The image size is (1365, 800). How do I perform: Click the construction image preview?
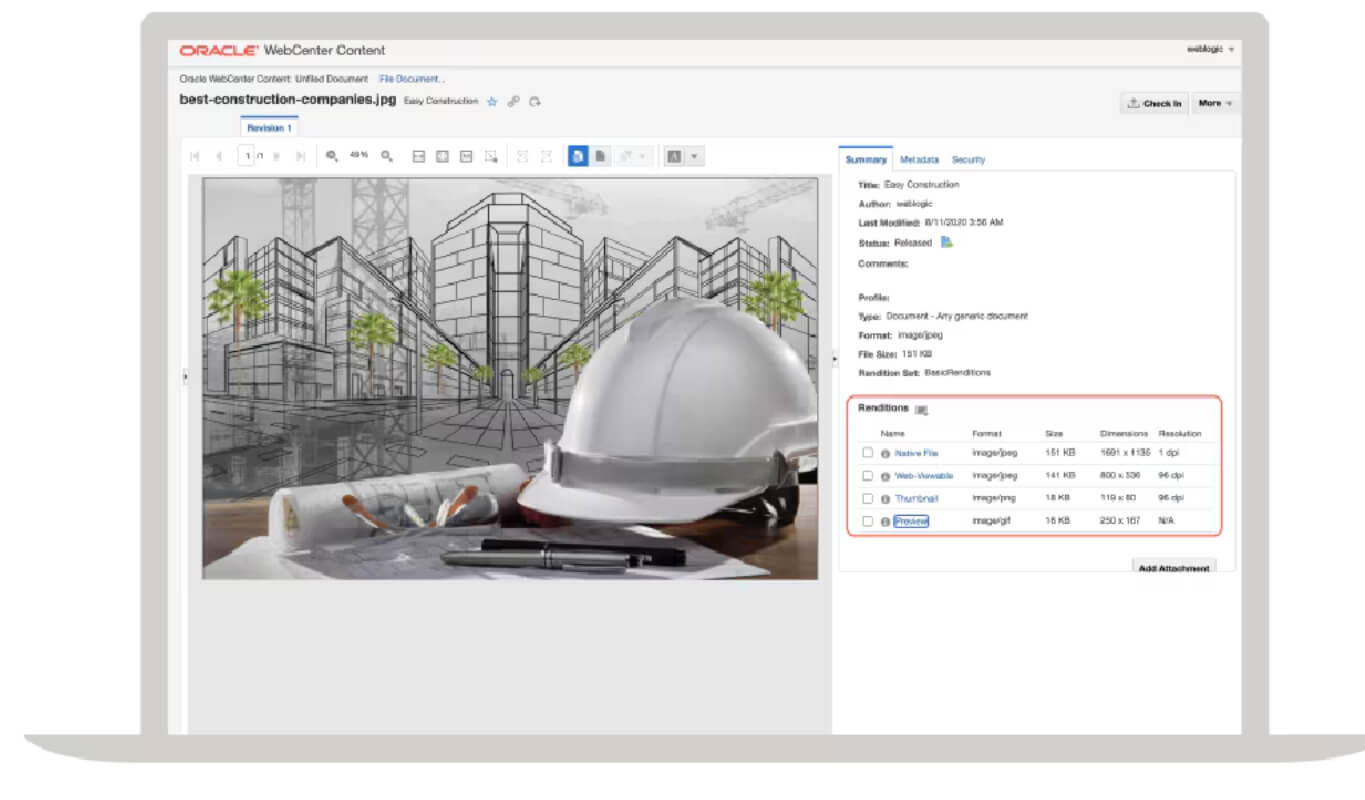[x=510, y=379]
